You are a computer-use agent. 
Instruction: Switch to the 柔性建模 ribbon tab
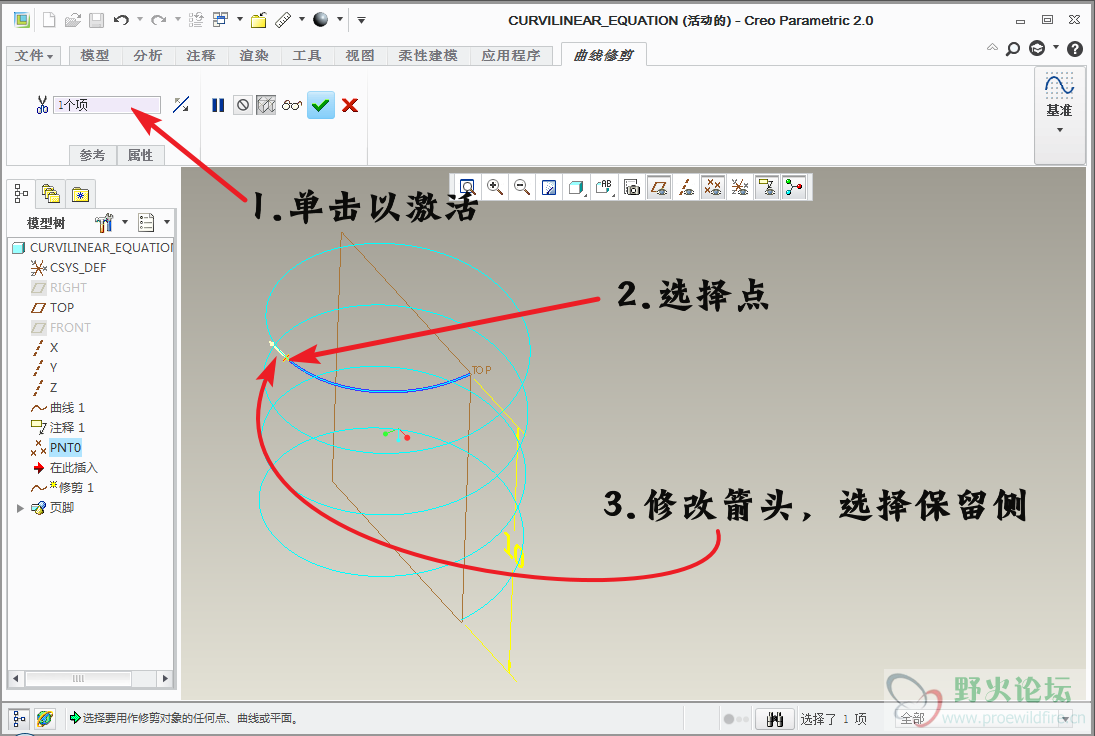click(428, 55)
